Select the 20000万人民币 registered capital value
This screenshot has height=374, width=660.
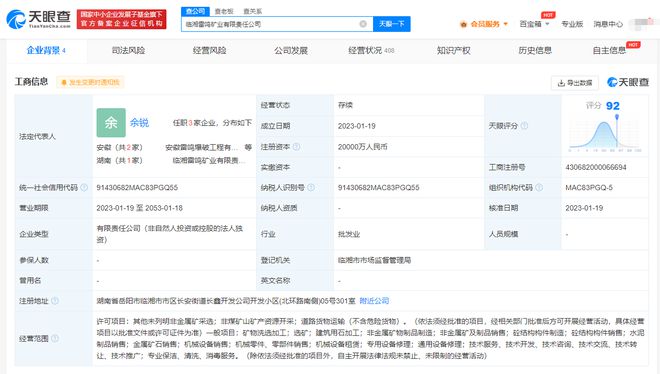coord(362,147)
